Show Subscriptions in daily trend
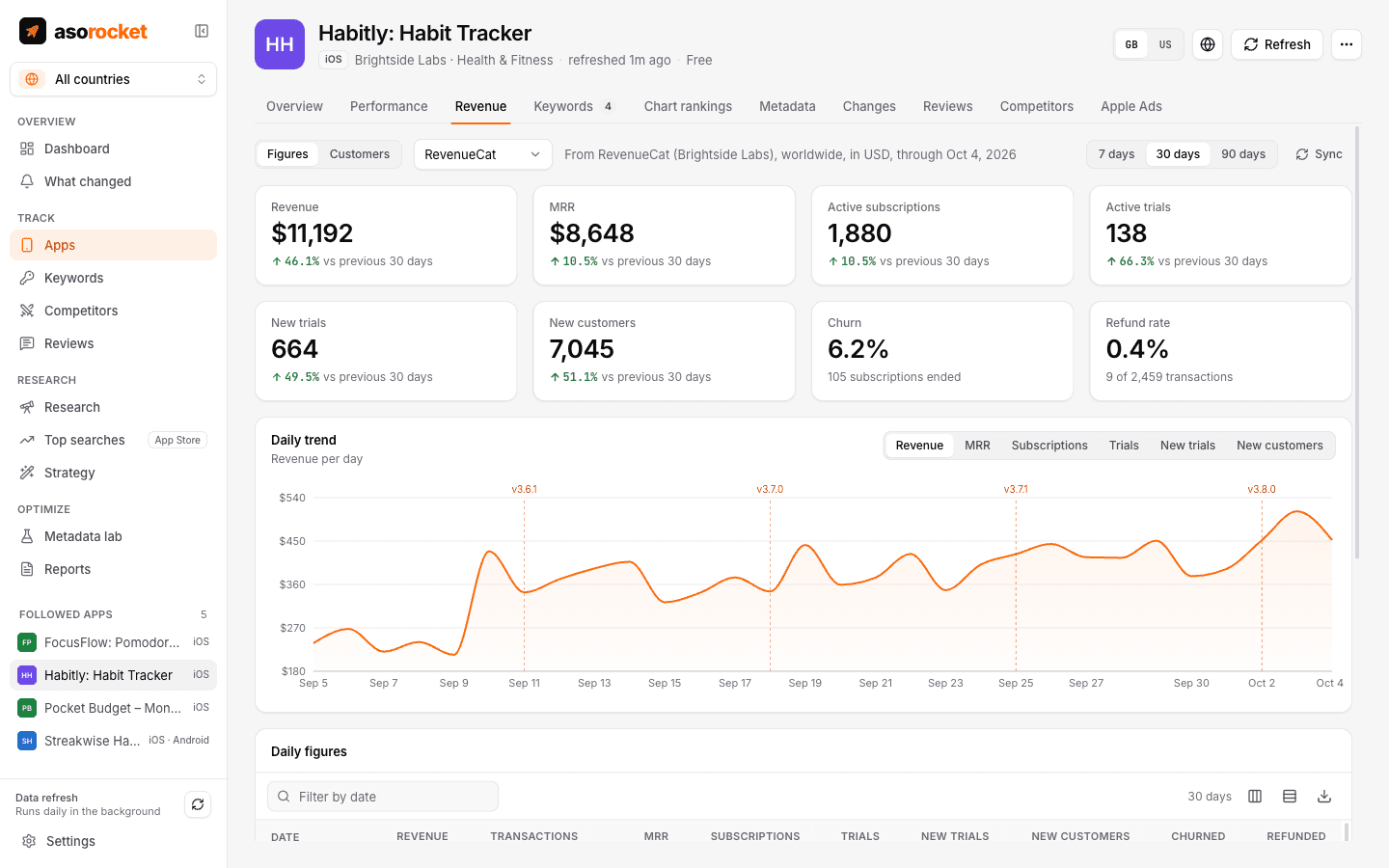The height and width of the screenshot is (868, 1389). 1049,446
